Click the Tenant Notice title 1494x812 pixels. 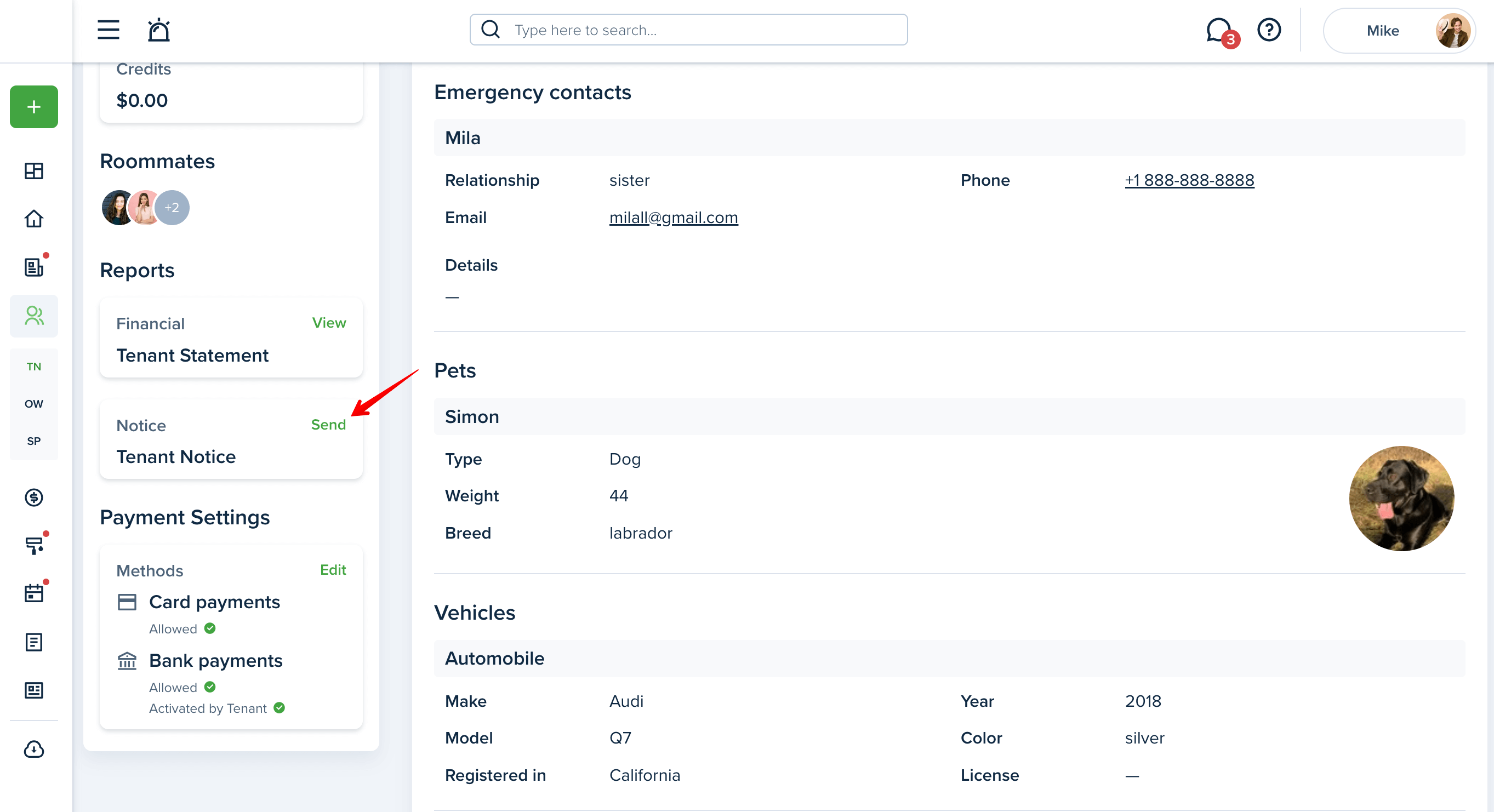coord(176,456)
